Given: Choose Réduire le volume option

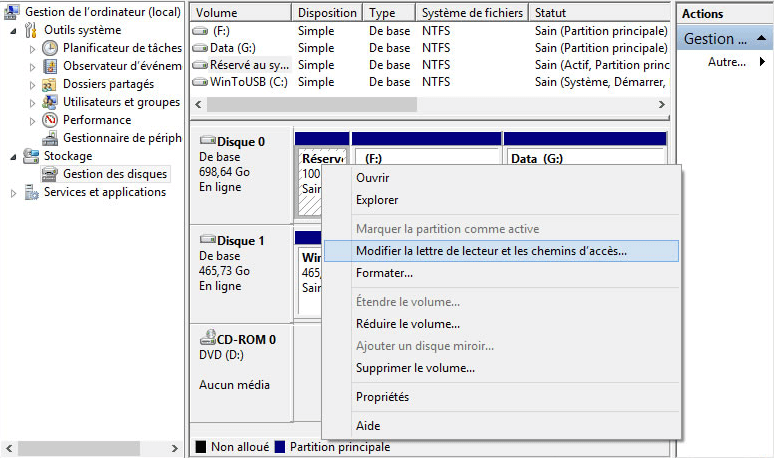Looking at the screenshot, I should [407, 324].
